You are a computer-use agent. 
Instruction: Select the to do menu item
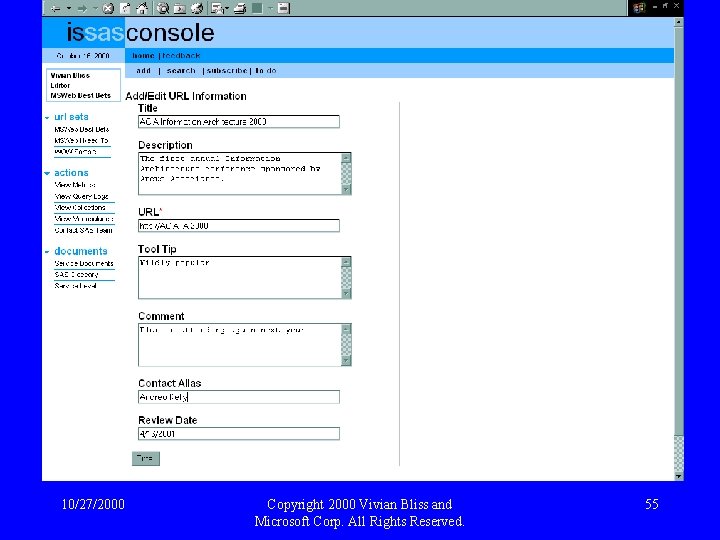pos(266,71)
